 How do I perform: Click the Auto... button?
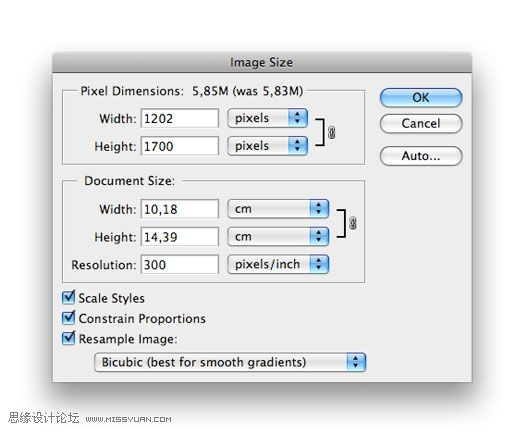(x=421, y=156)
